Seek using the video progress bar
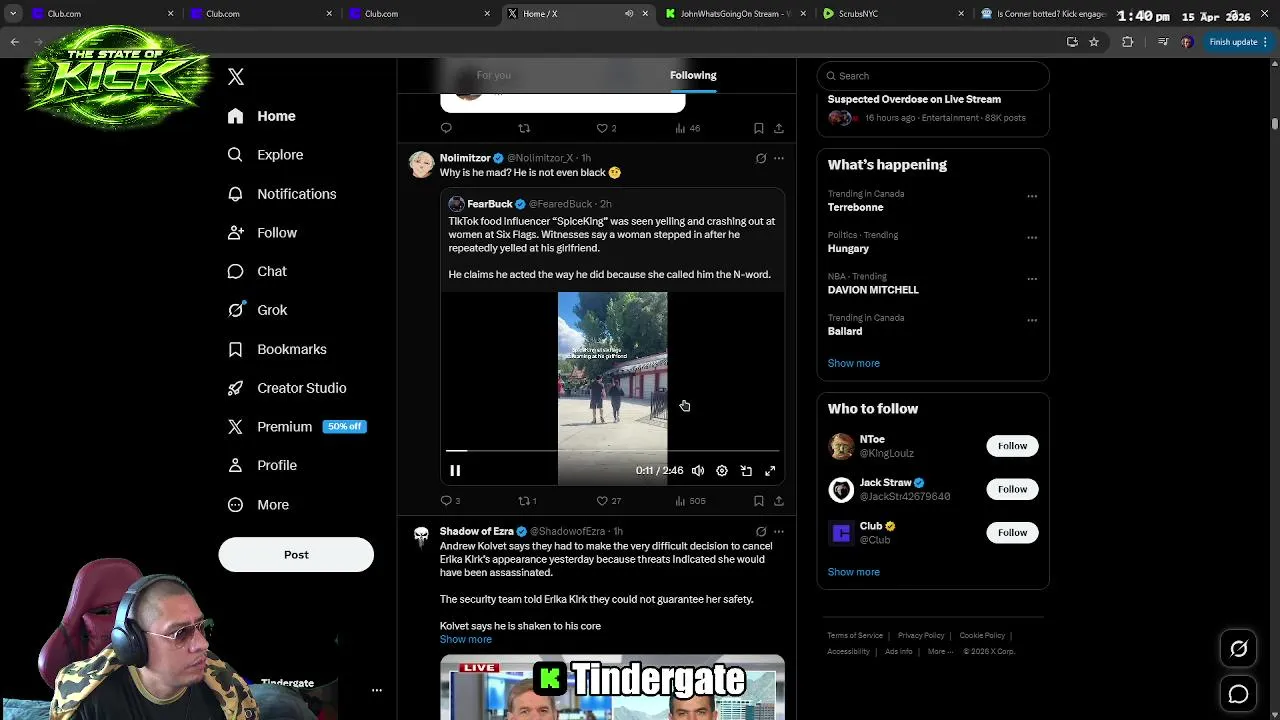This screenshot has width=1280, height=720. coord(612,451)
